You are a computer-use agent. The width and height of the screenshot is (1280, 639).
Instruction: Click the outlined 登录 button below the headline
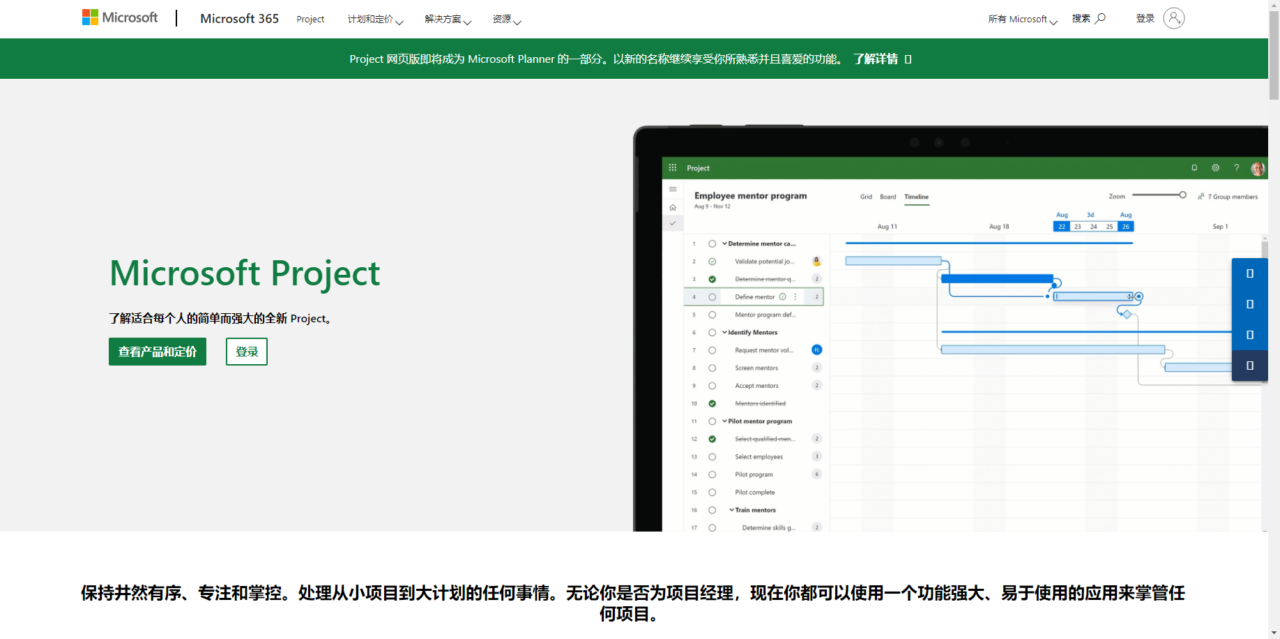[x=247, y=351]
